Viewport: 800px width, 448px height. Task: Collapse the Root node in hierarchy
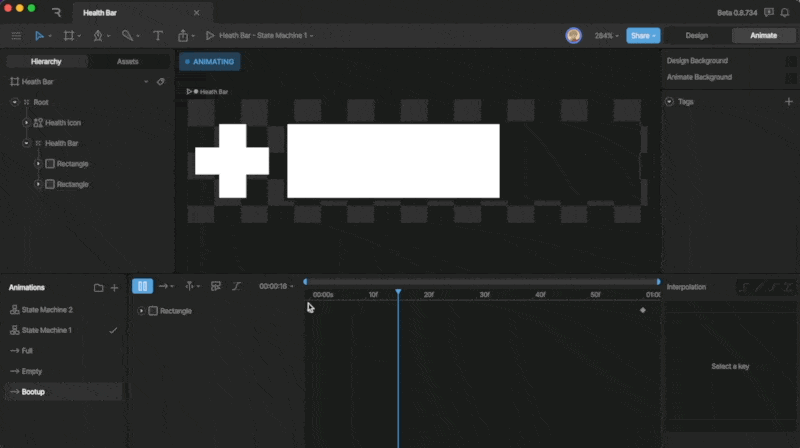[14, 102]
